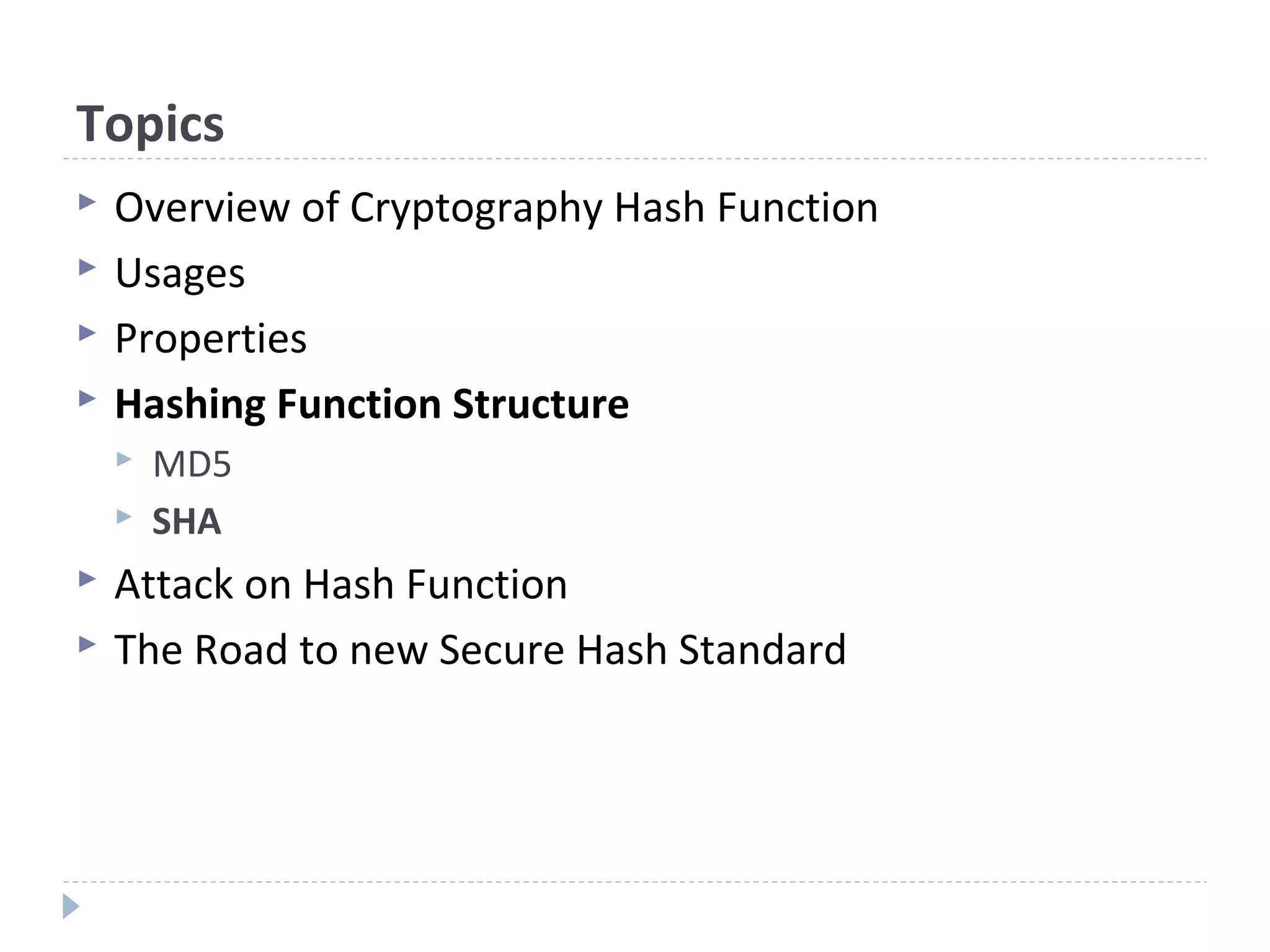Click the small arrow bullet beside MD5

point(124,459)
